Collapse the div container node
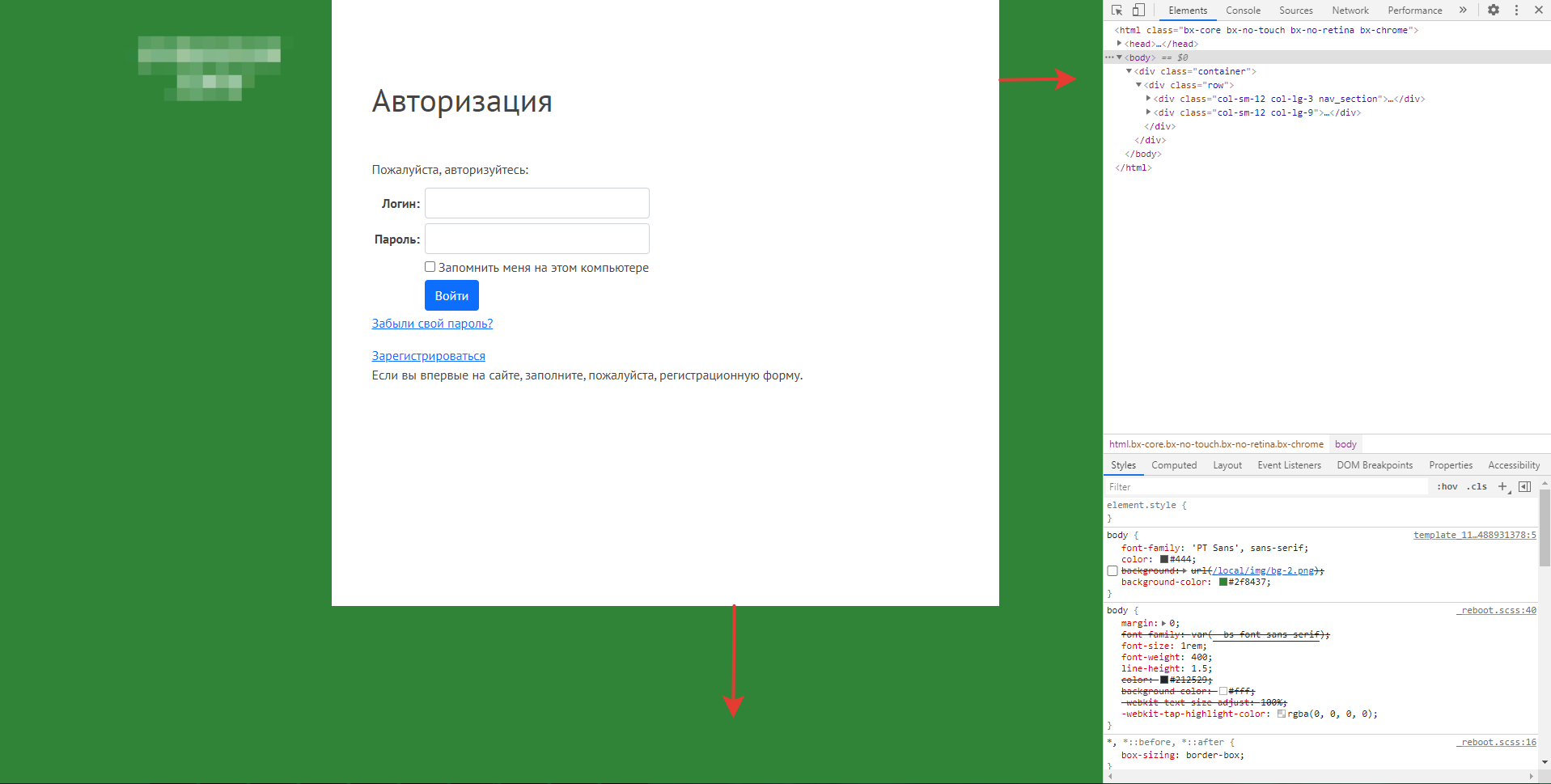1551x784 pixels. coord(1129,71)
